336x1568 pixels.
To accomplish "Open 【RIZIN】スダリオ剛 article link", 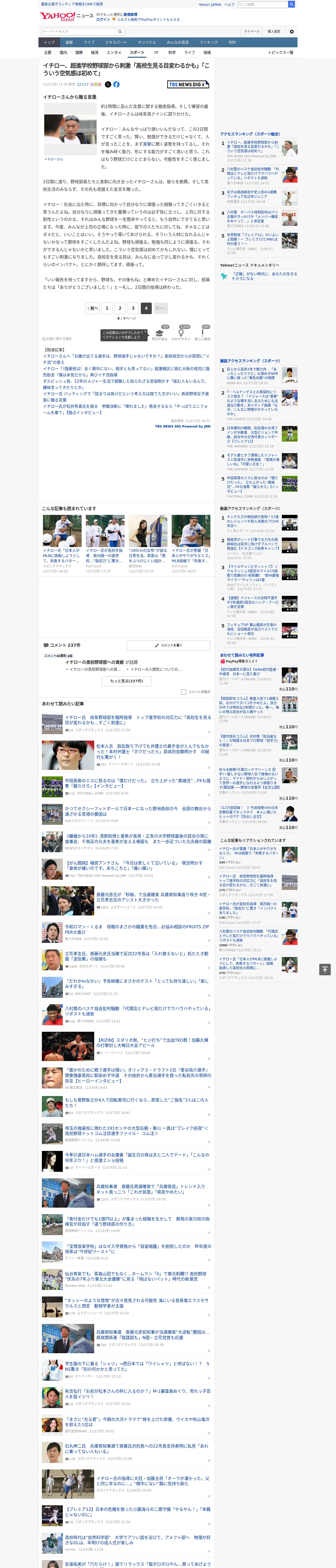I will click(153, 1043).
